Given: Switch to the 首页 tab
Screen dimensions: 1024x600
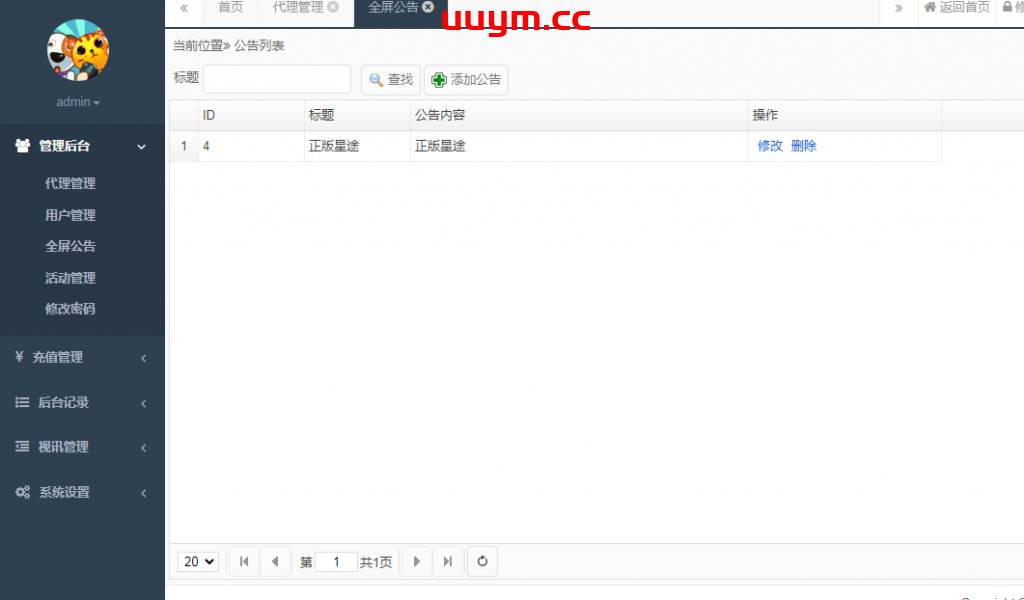Looking at the screenshot, I should click(x=230, y=8).
